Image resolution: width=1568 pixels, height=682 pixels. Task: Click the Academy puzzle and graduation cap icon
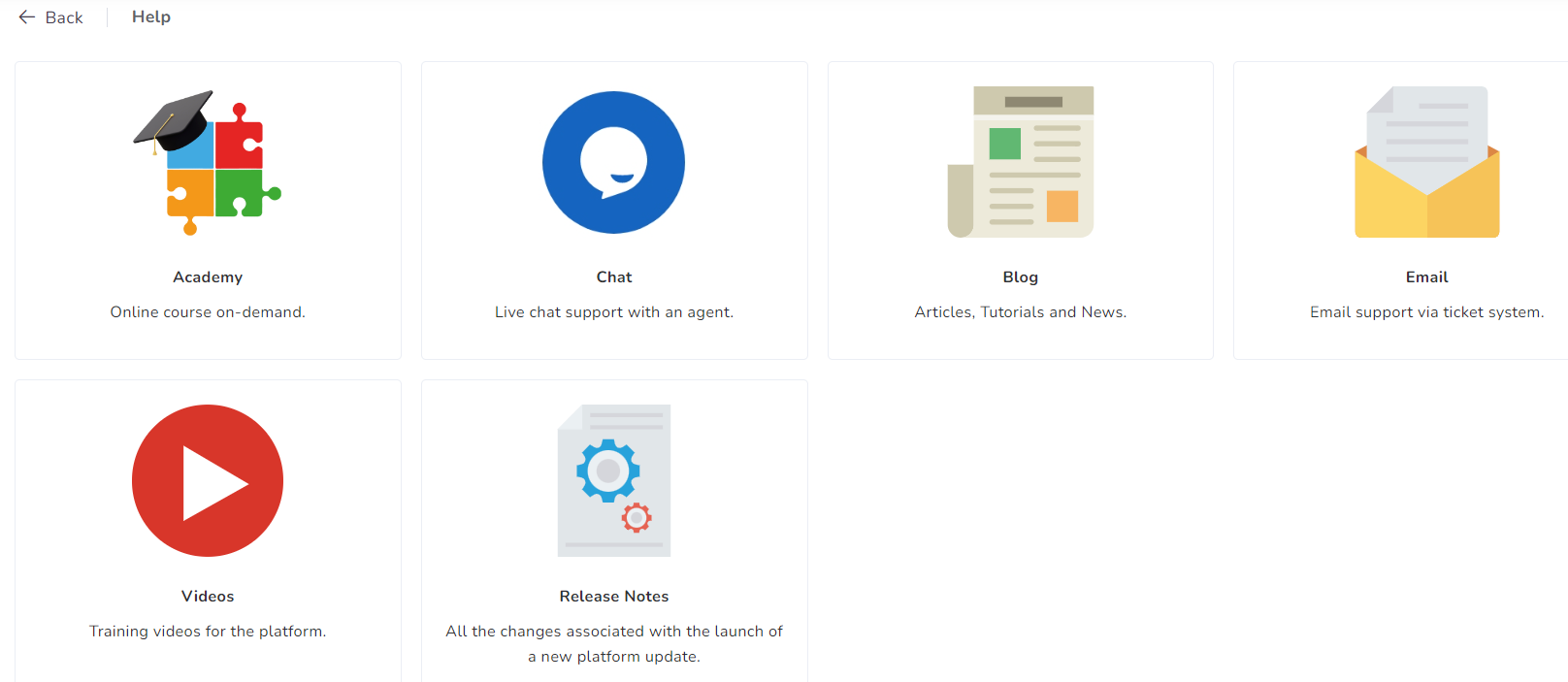tap(208, 163)
